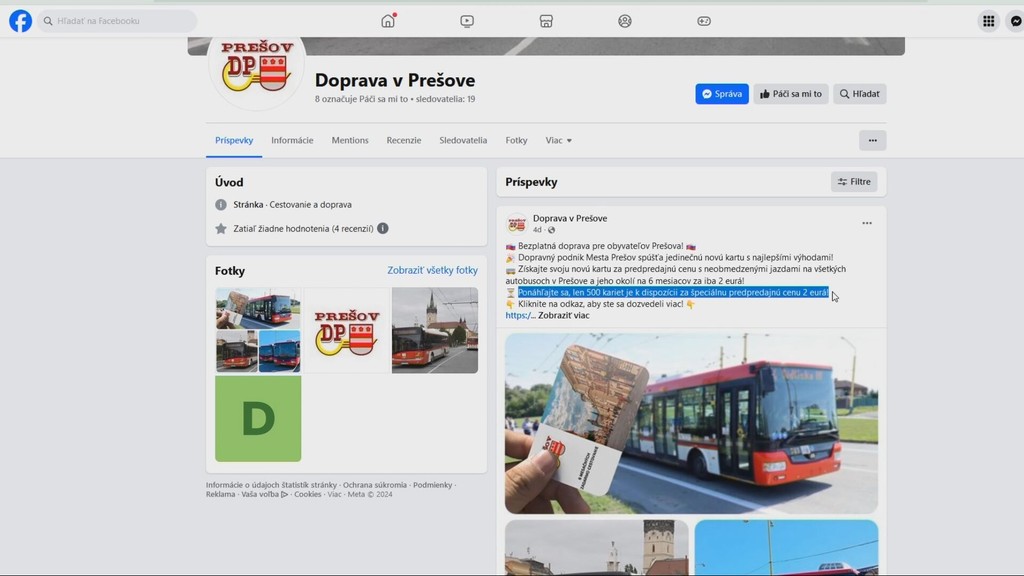This screenshot has height=576, width=1024.
Task: Open the three-dot menu on the post
Action: (x=866, y=222)
